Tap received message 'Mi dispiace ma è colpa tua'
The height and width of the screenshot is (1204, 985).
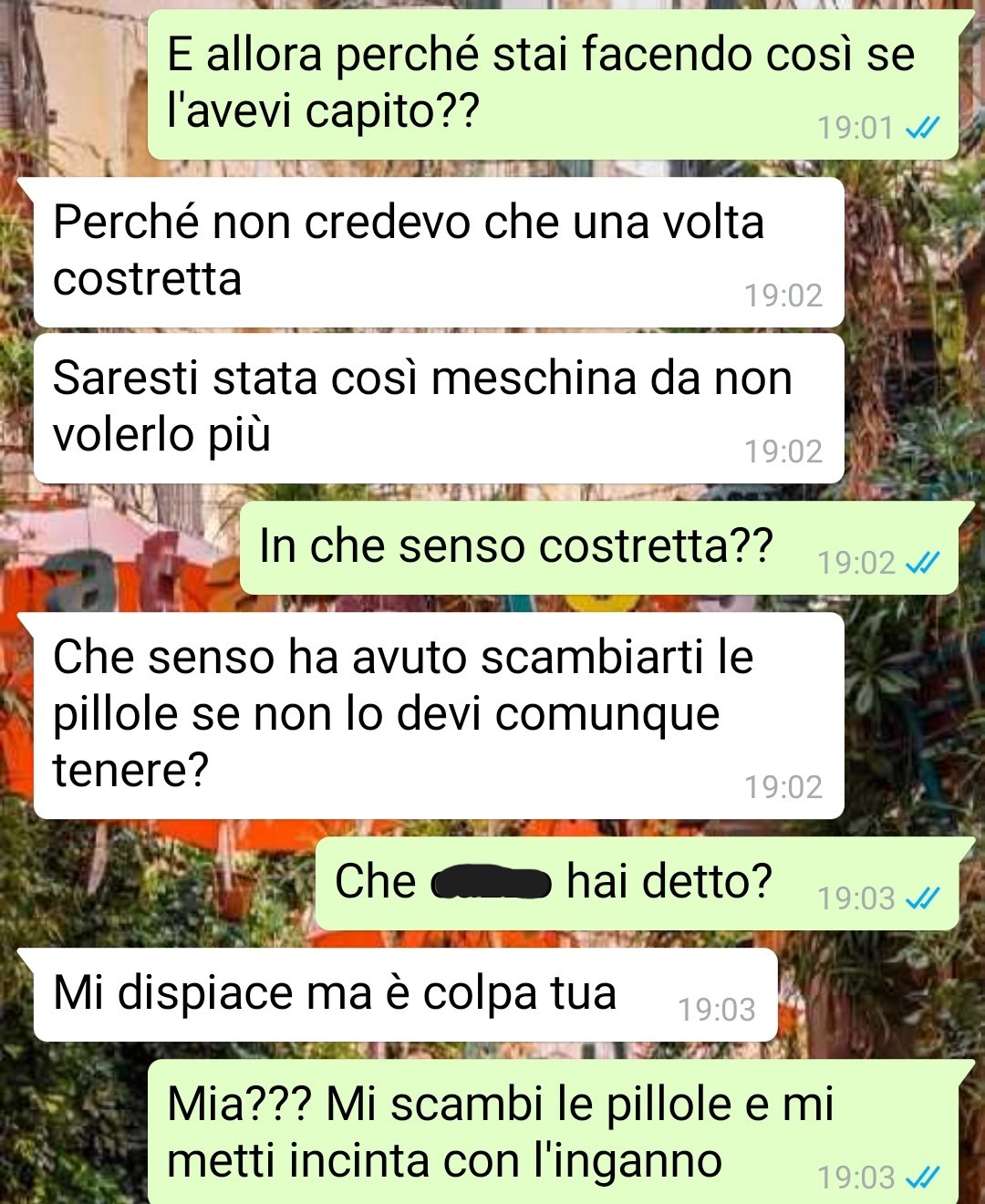[406, 994]
